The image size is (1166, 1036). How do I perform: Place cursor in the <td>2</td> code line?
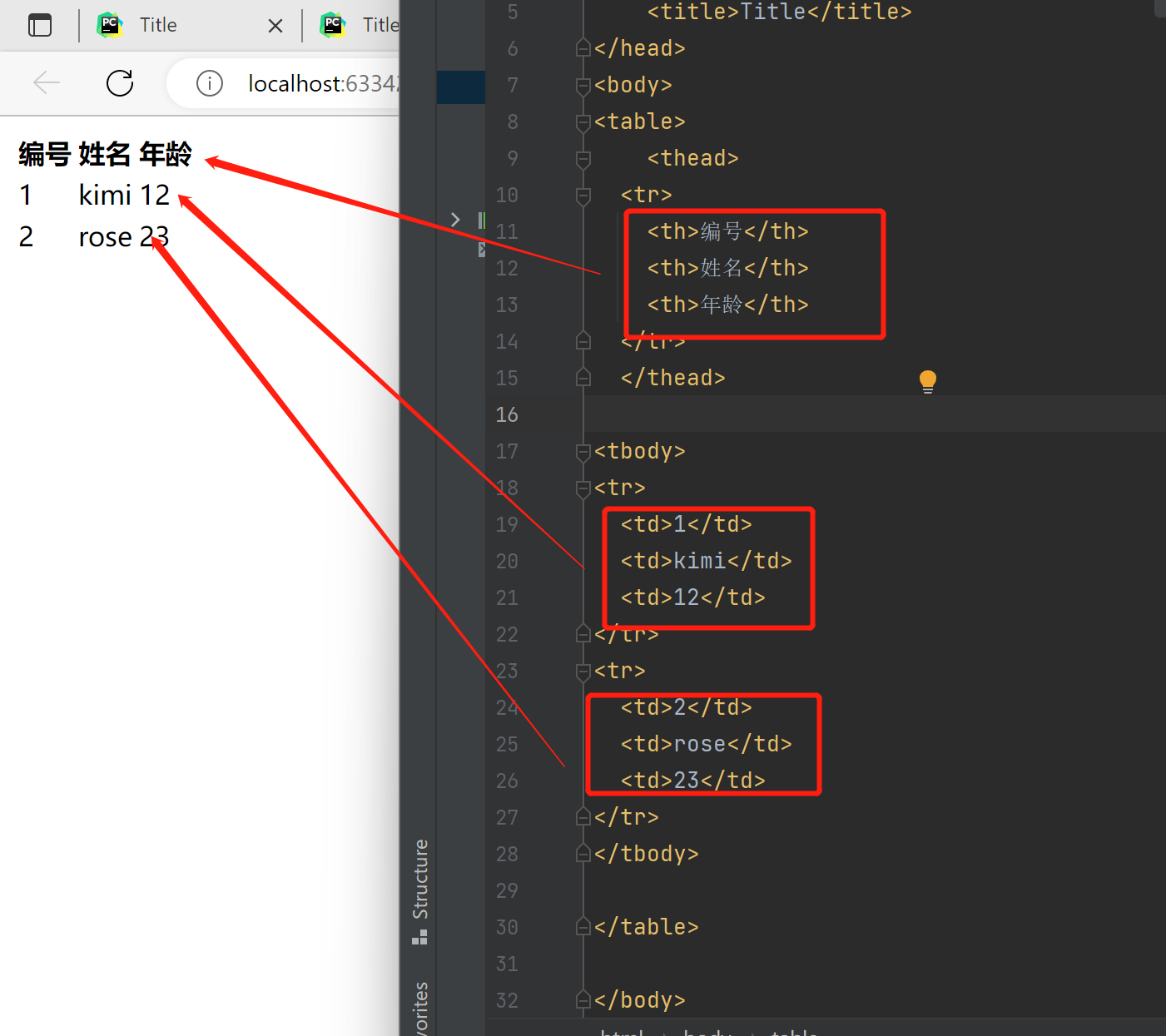point(687,707)
